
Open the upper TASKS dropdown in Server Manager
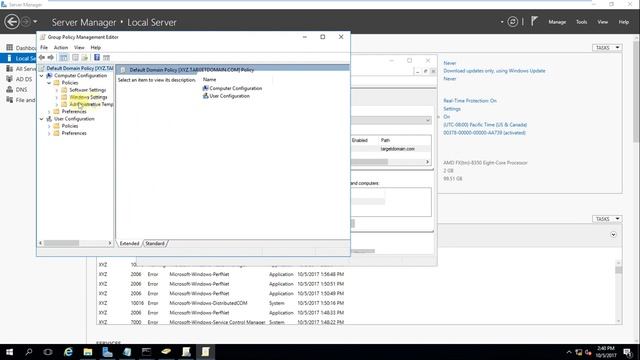(x=607, y=48)
